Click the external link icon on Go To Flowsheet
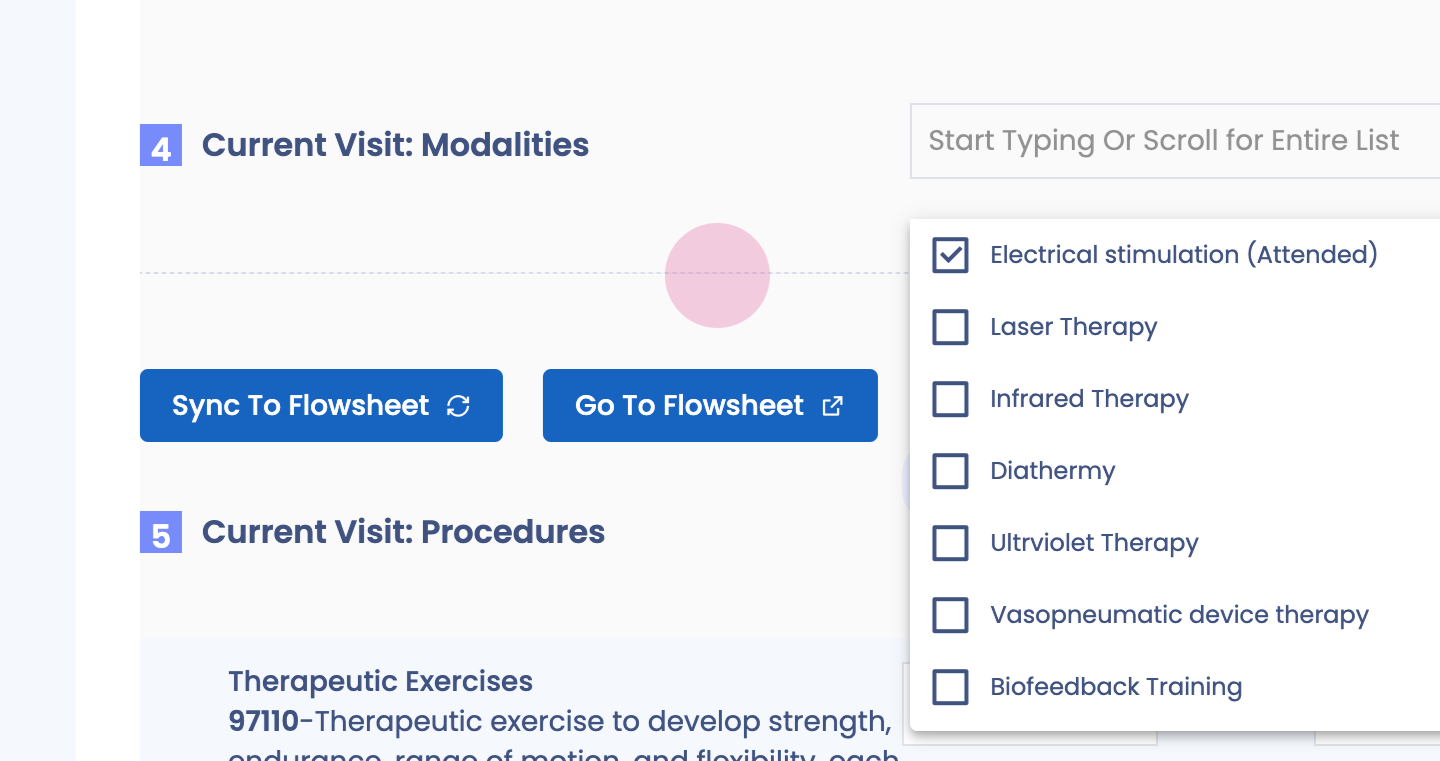Viewport: 1440px width, 761px height. click(x=832, y=406)
